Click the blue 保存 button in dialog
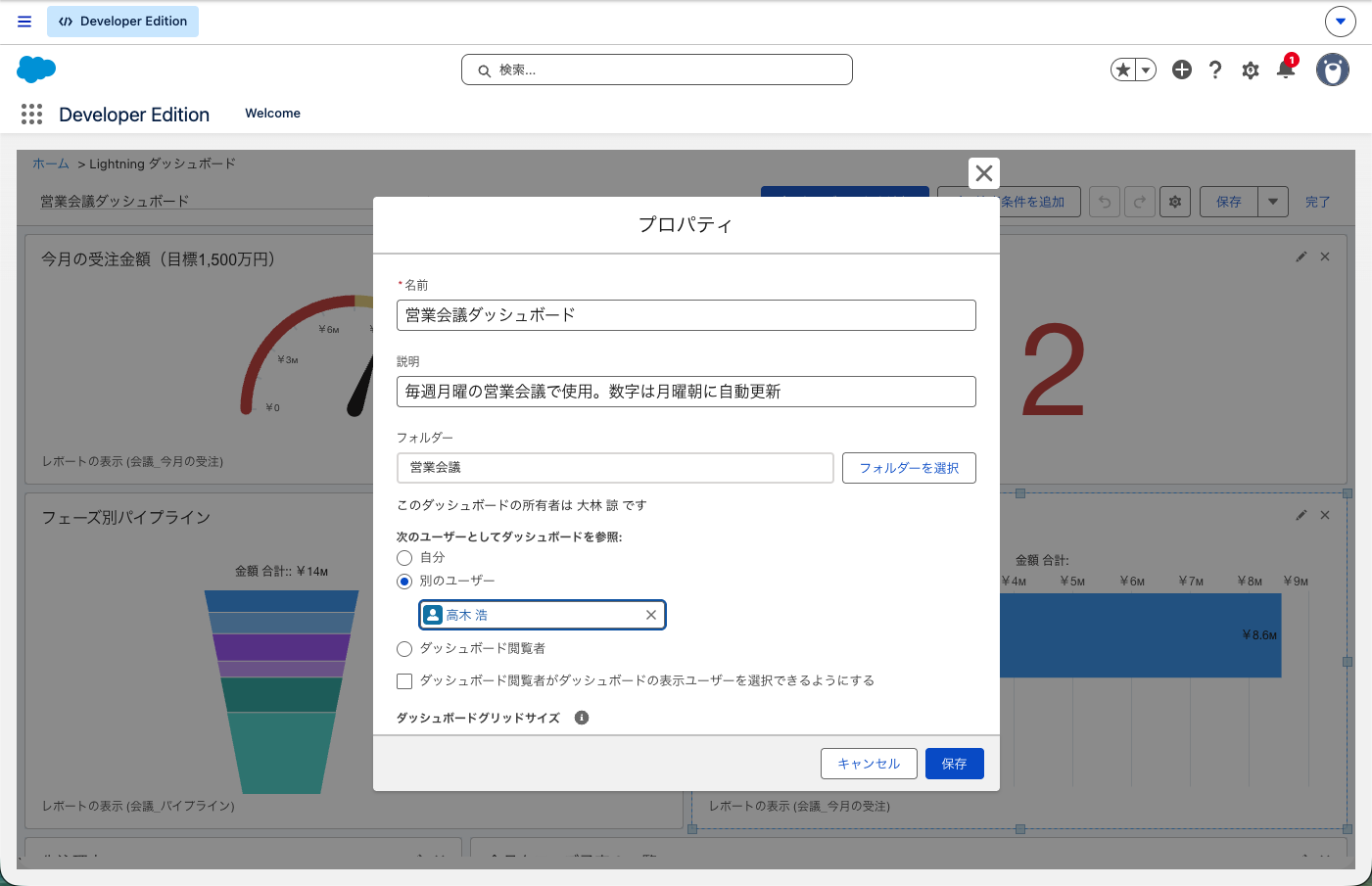The height and width of the screenshot is (886, 1372). click(x=955, y=764)
